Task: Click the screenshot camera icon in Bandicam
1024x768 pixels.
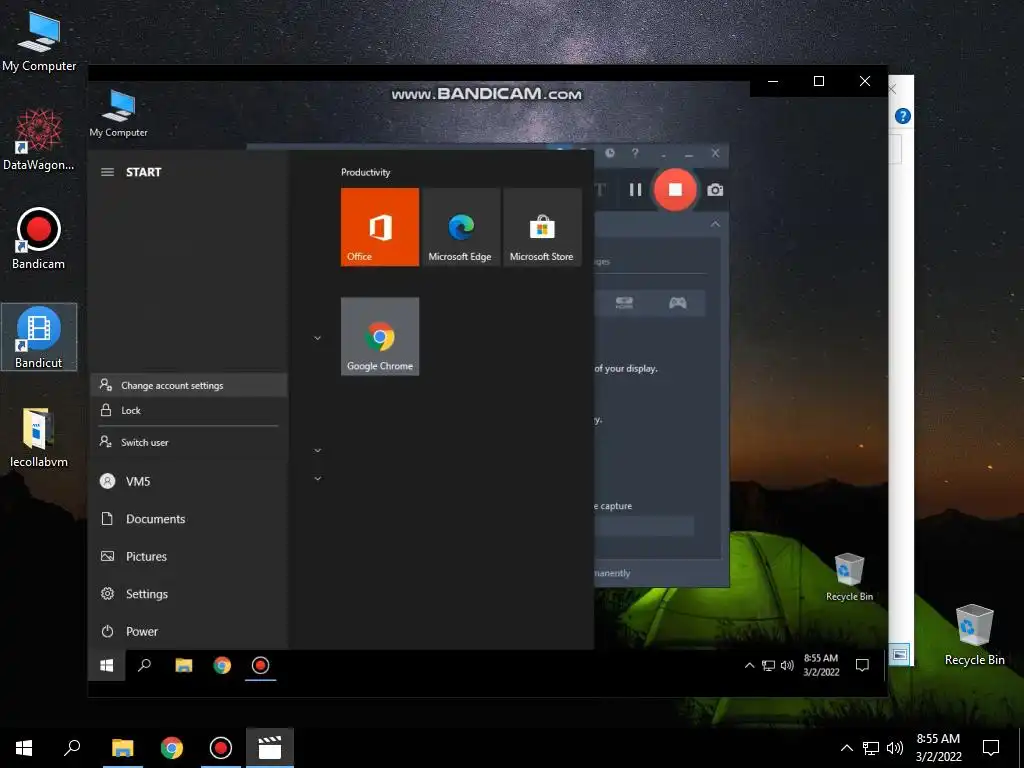Action: click(715, 189)
